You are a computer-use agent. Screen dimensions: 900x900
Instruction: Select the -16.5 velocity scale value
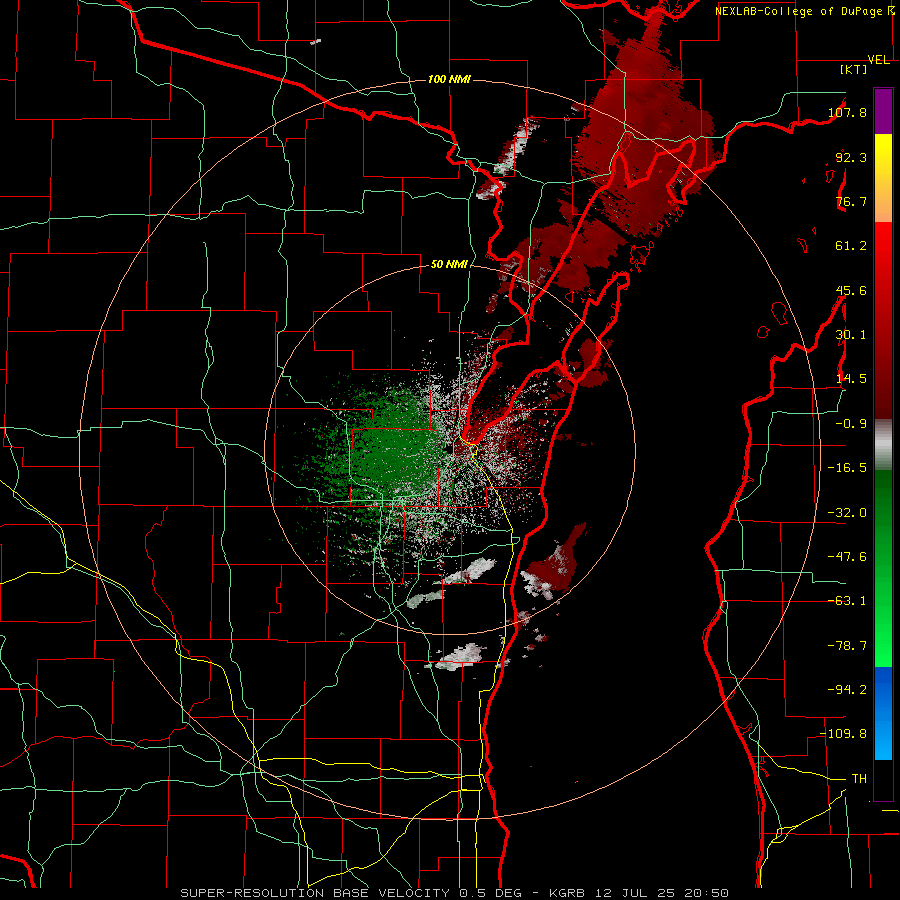847,468
